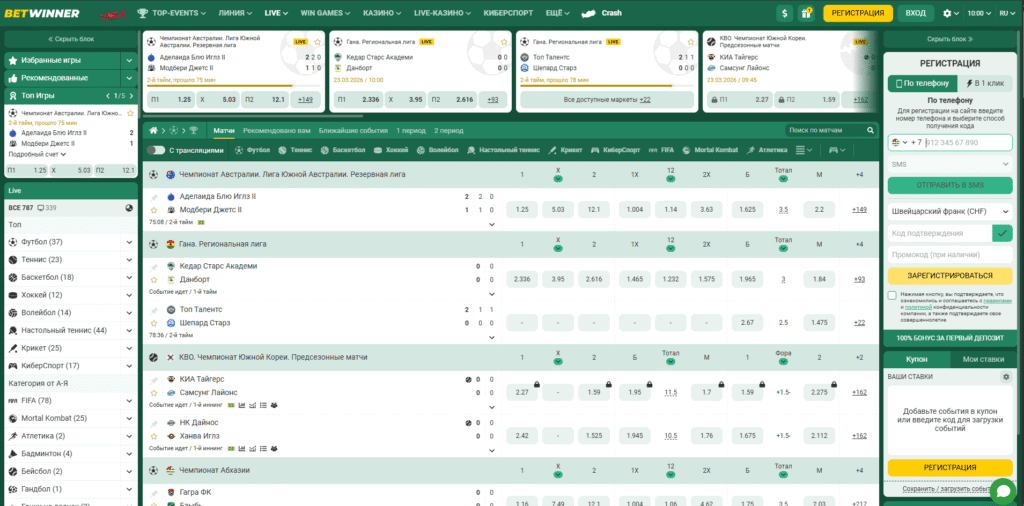The image size is (1024, 506).
Task: Select the Футбол sport filter icon
Action: 238,150
